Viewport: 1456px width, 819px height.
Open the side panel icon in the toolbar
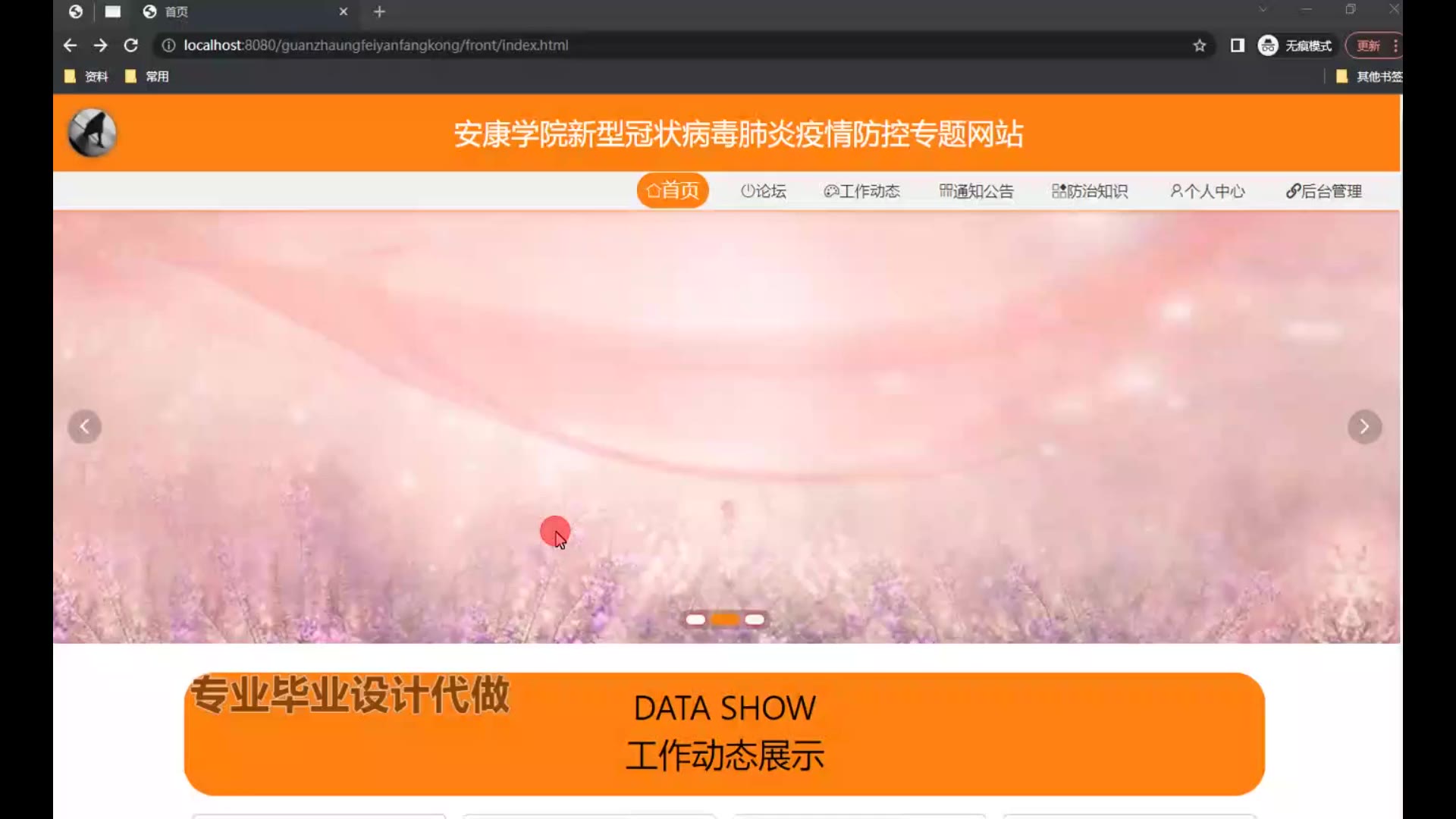[x=1237, y=45]
